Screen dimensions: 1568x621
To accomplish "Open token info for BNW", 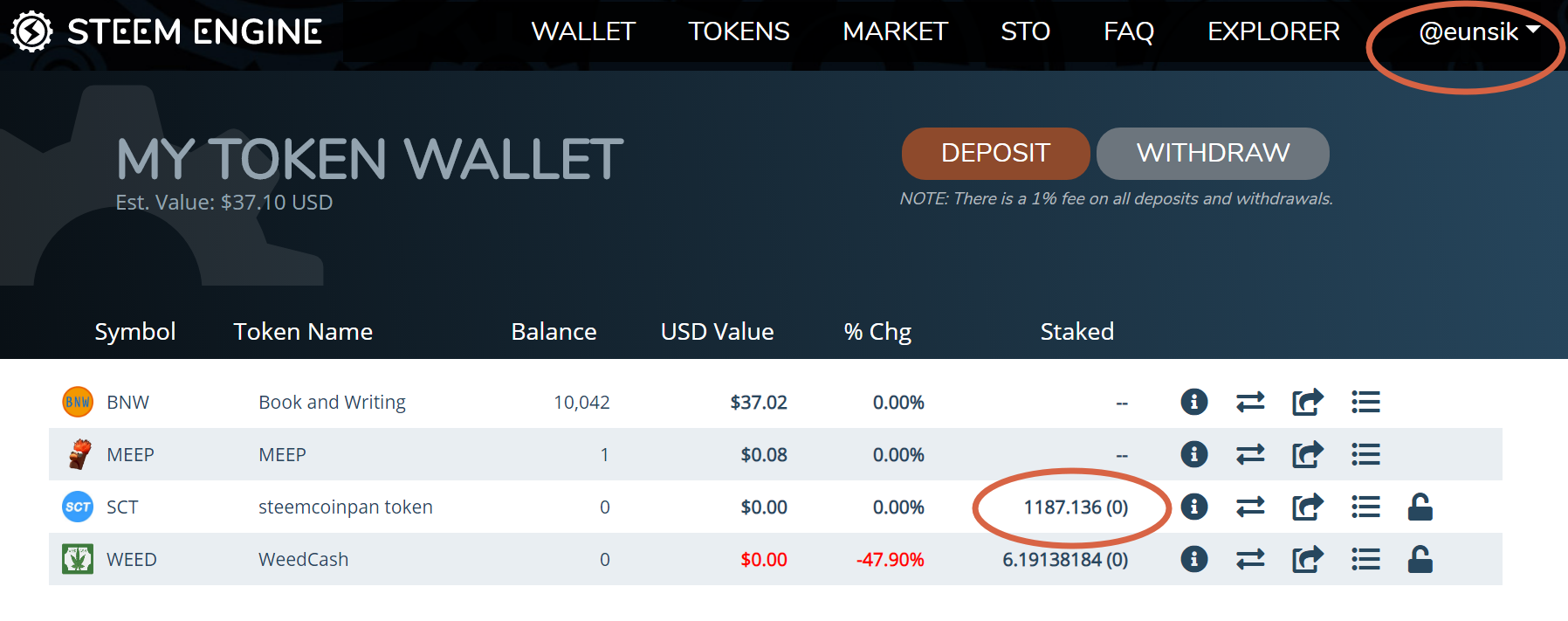I will pyautogui.click(x=1193, y=402).
